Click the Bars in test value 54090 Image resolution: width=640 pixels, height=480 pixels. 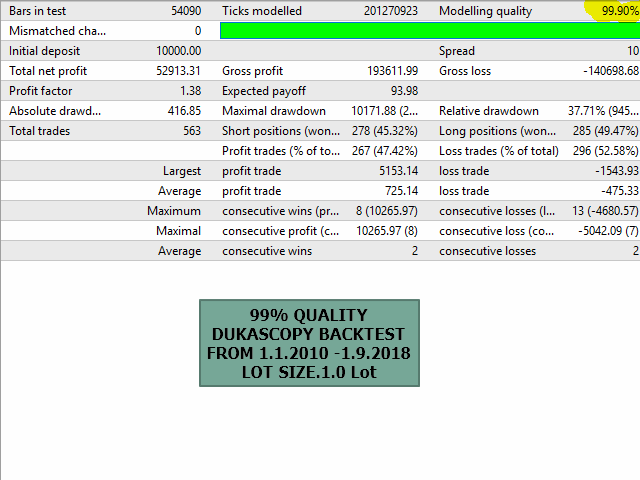tap(186, 11)
